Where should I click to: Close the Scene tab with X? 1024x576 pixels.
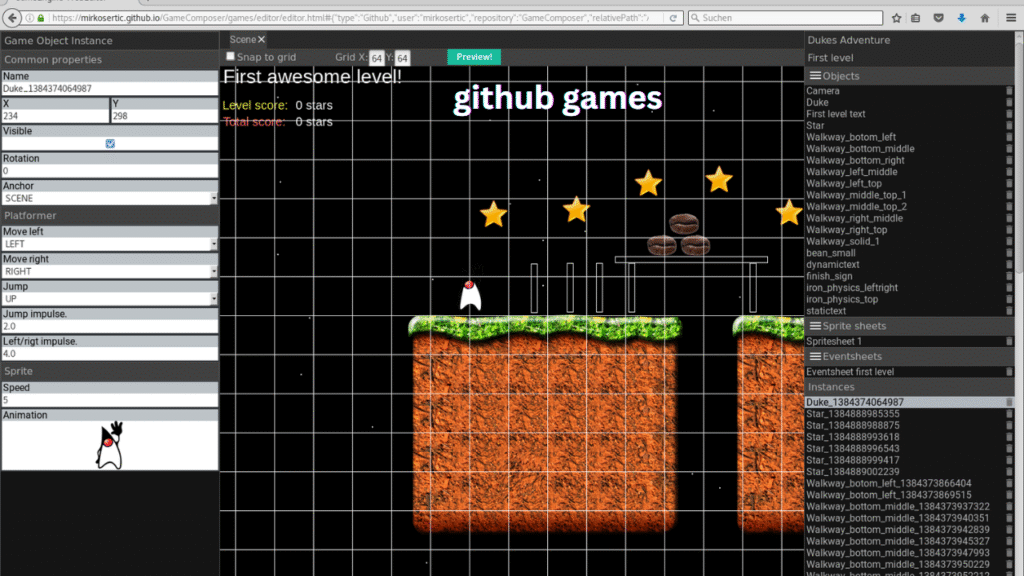[261, 40]
